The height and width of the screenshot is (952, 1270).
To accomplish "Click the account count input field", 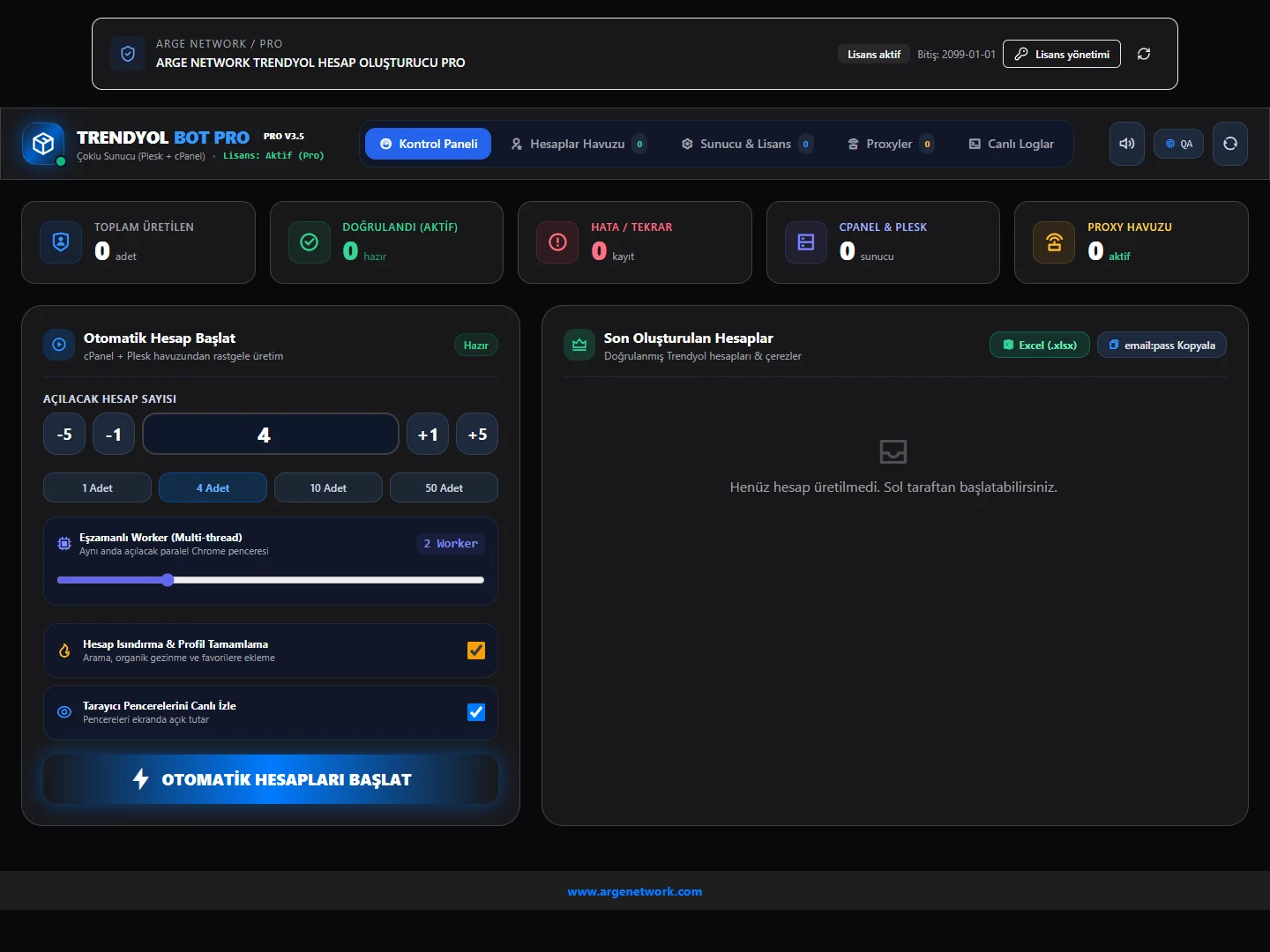I will click(x=271, y=435).
